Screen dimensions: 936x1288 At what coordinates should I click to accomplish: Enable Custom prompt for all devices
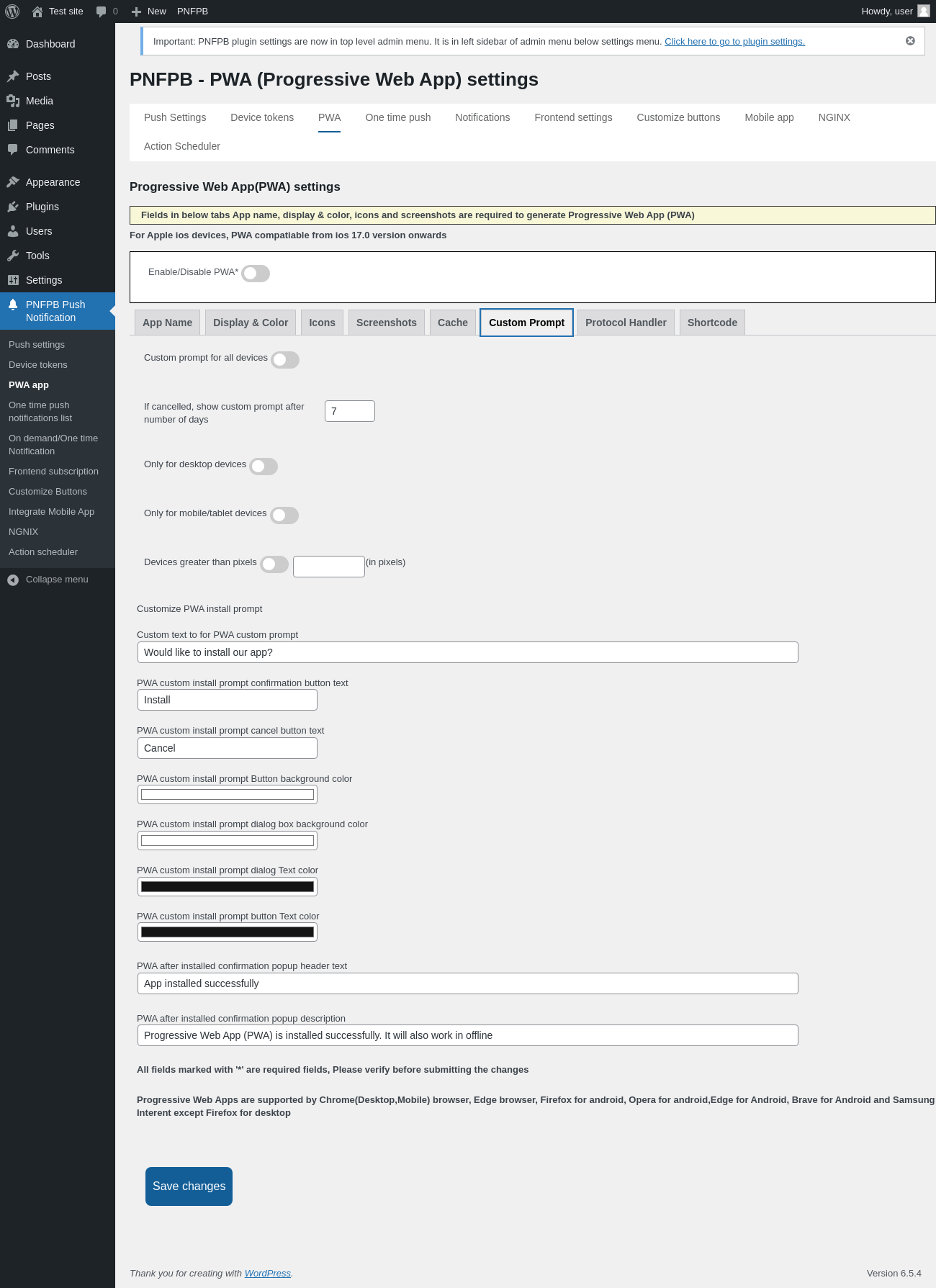285,360
